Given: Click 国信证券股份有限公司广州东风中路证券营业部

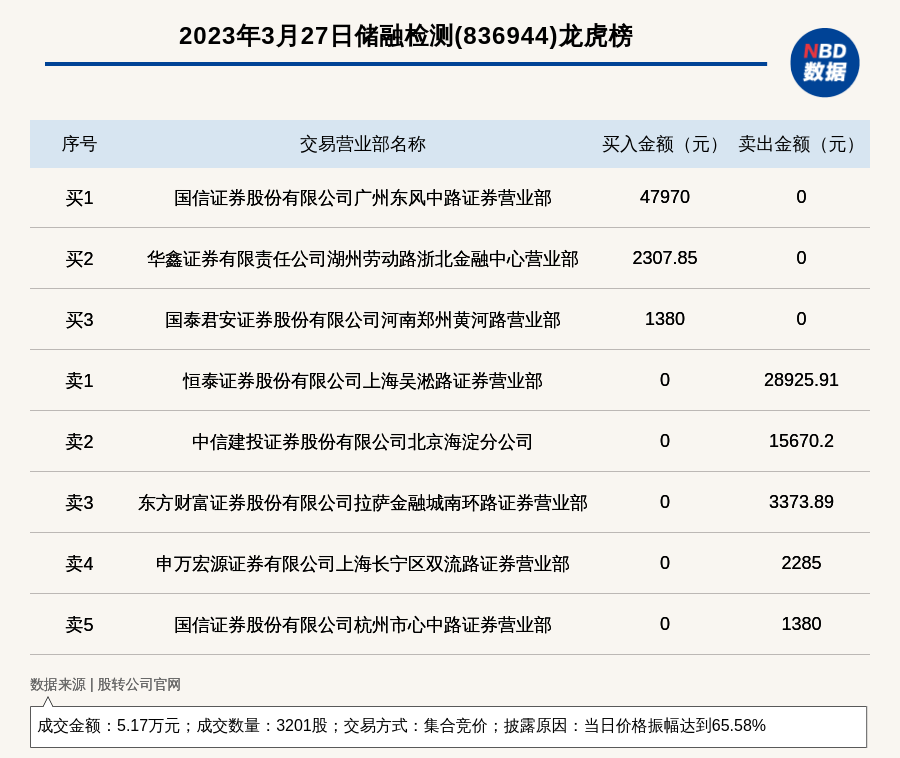Looking at the screenshot, I should (x=363, y=198).
